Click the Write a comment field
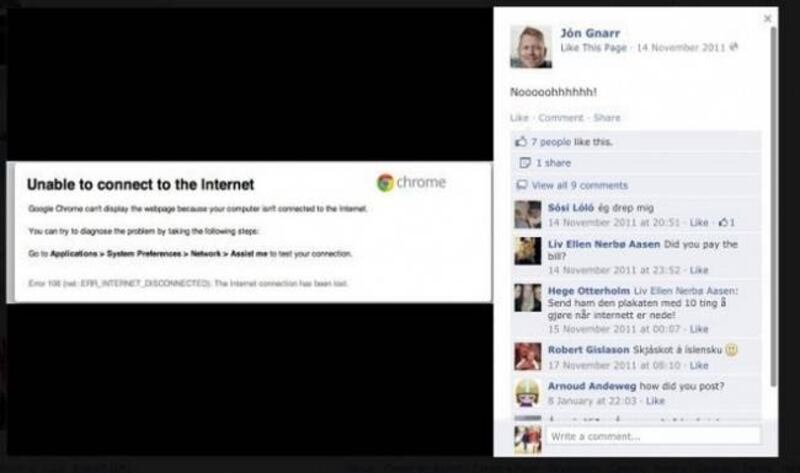The image size is (800, 473). point(653,436)
